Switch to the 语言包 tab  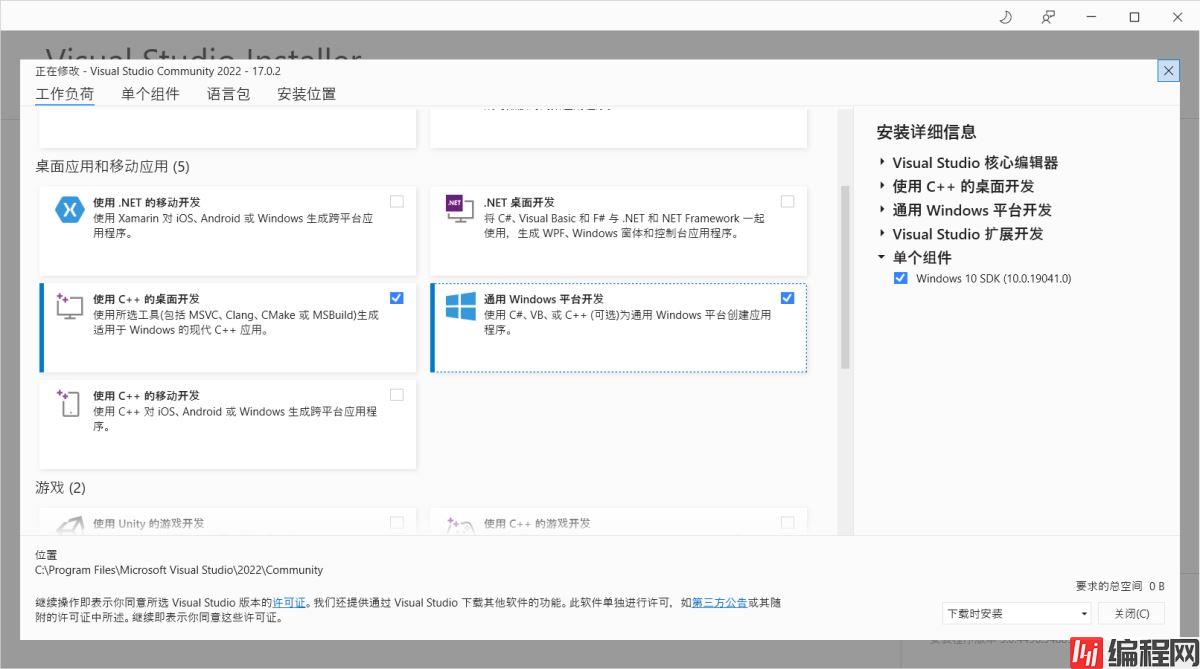228,94
